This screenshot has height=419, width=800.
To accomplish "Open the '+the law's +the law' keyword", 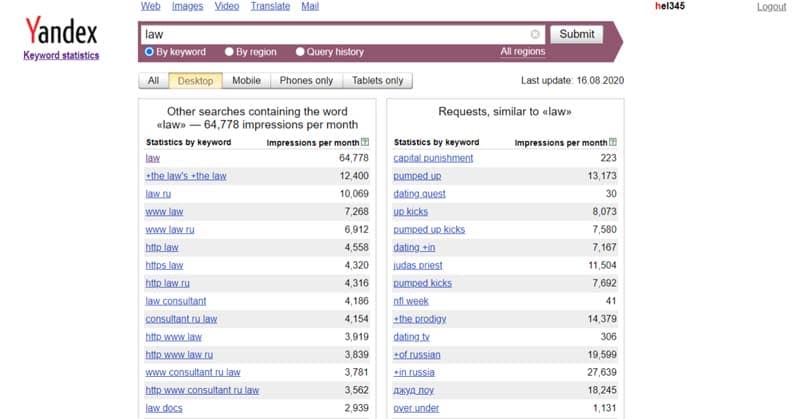I will [x=186, y=176].
